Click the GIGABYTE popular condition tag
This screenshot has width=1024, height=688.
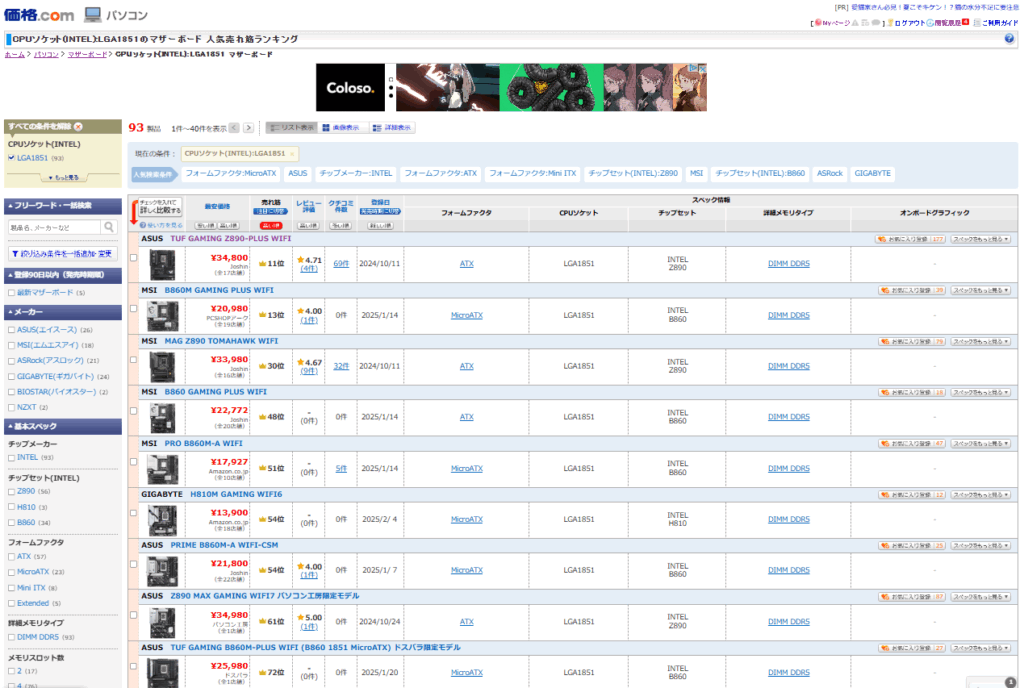872,174
